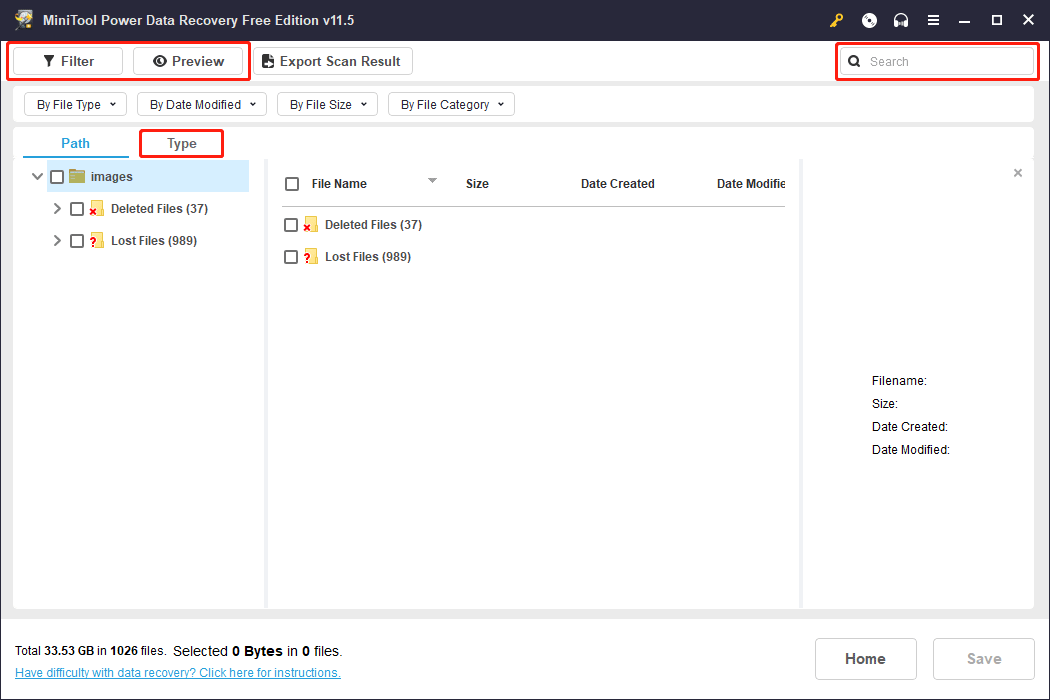The image size is (1050, 700).
Task: Select the Path tab
Action: point(74,143)
